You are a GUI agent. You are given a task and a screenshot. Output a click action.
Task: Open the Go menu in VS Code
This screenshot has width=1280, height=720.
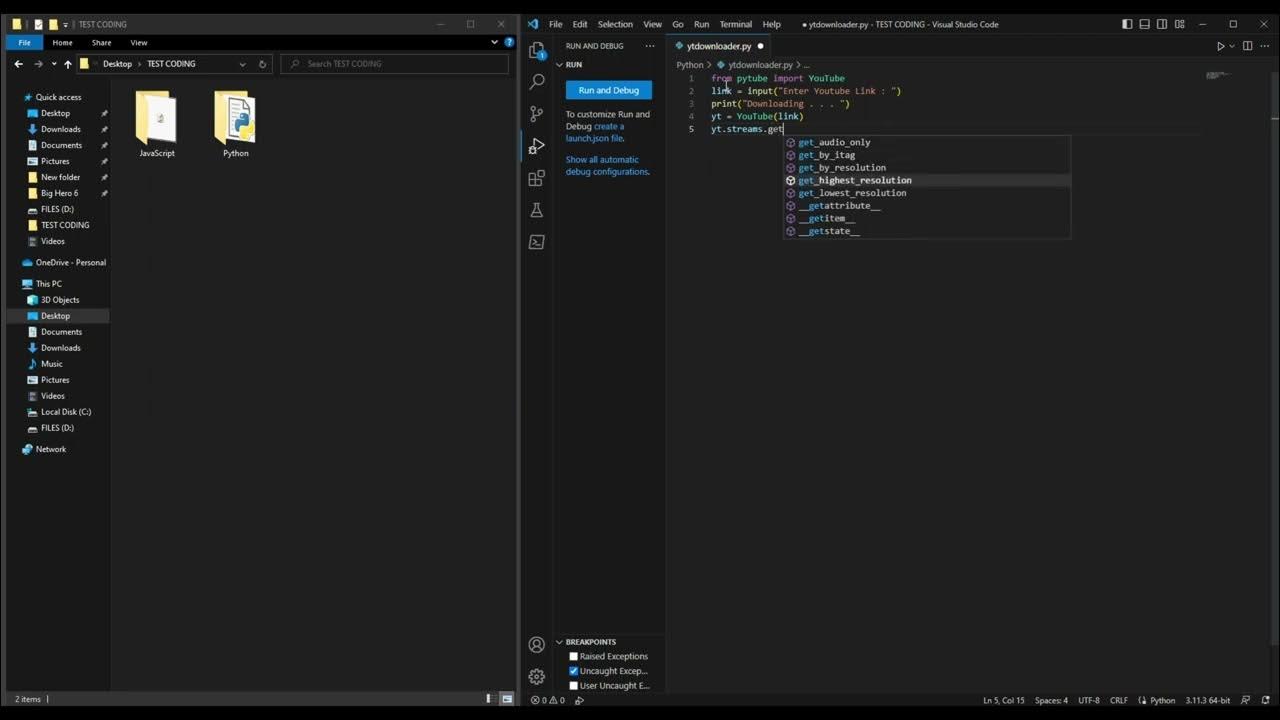point(678,24)
